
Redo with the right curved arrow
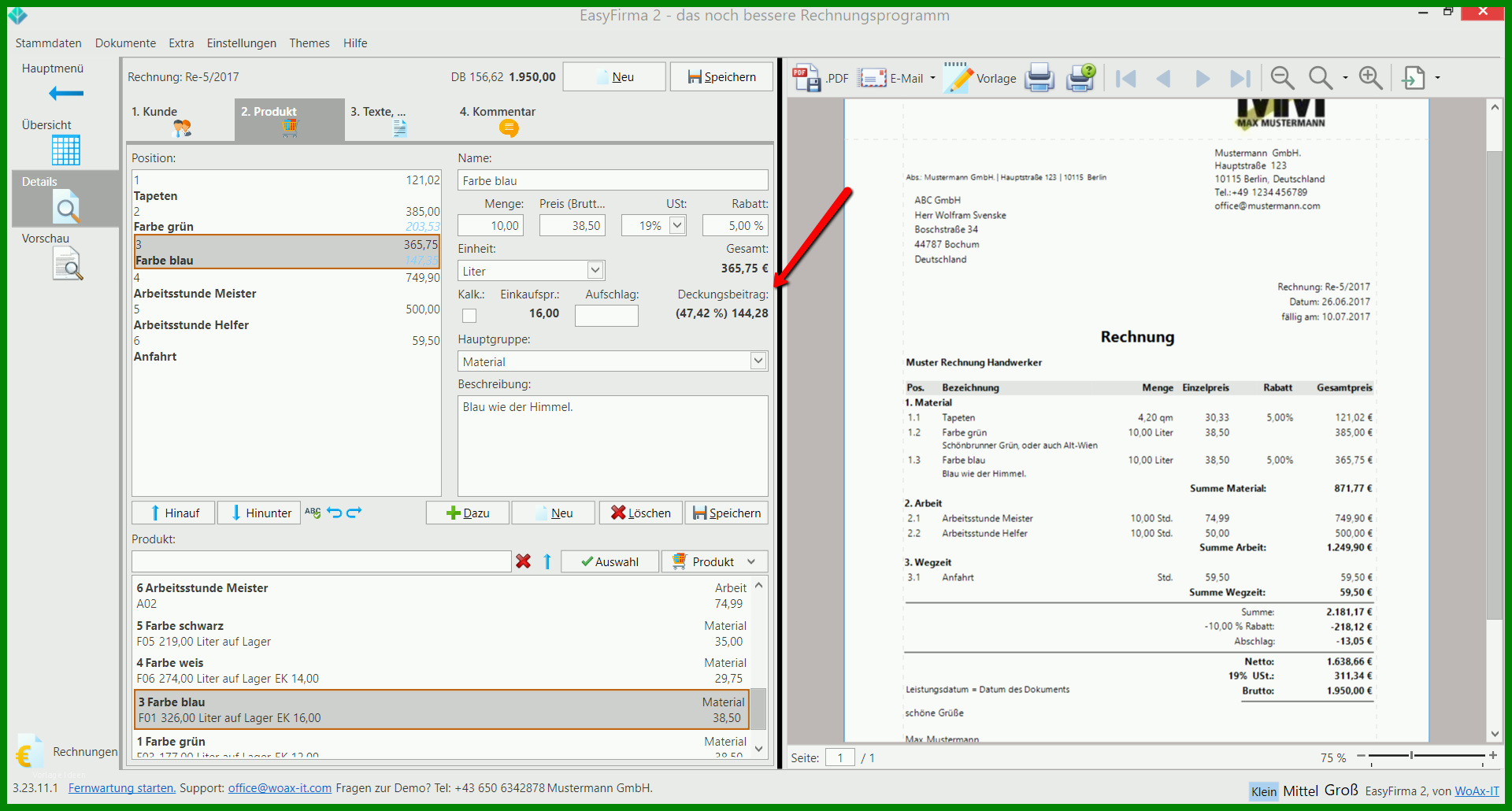(354, 512)
